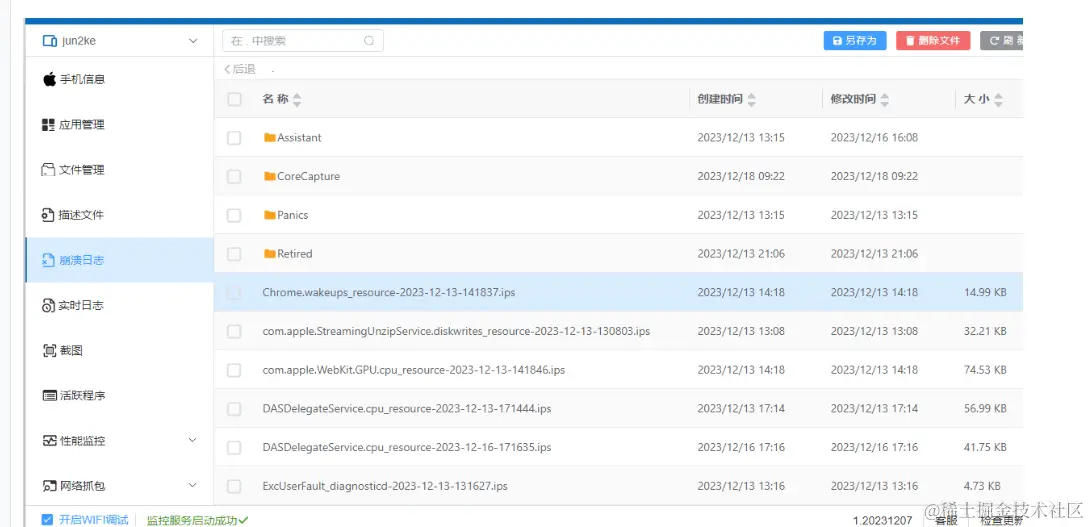Expand the 网络抓包 submenu chevron
This screenshot has height=527, width=1090.
pos(193,485)
